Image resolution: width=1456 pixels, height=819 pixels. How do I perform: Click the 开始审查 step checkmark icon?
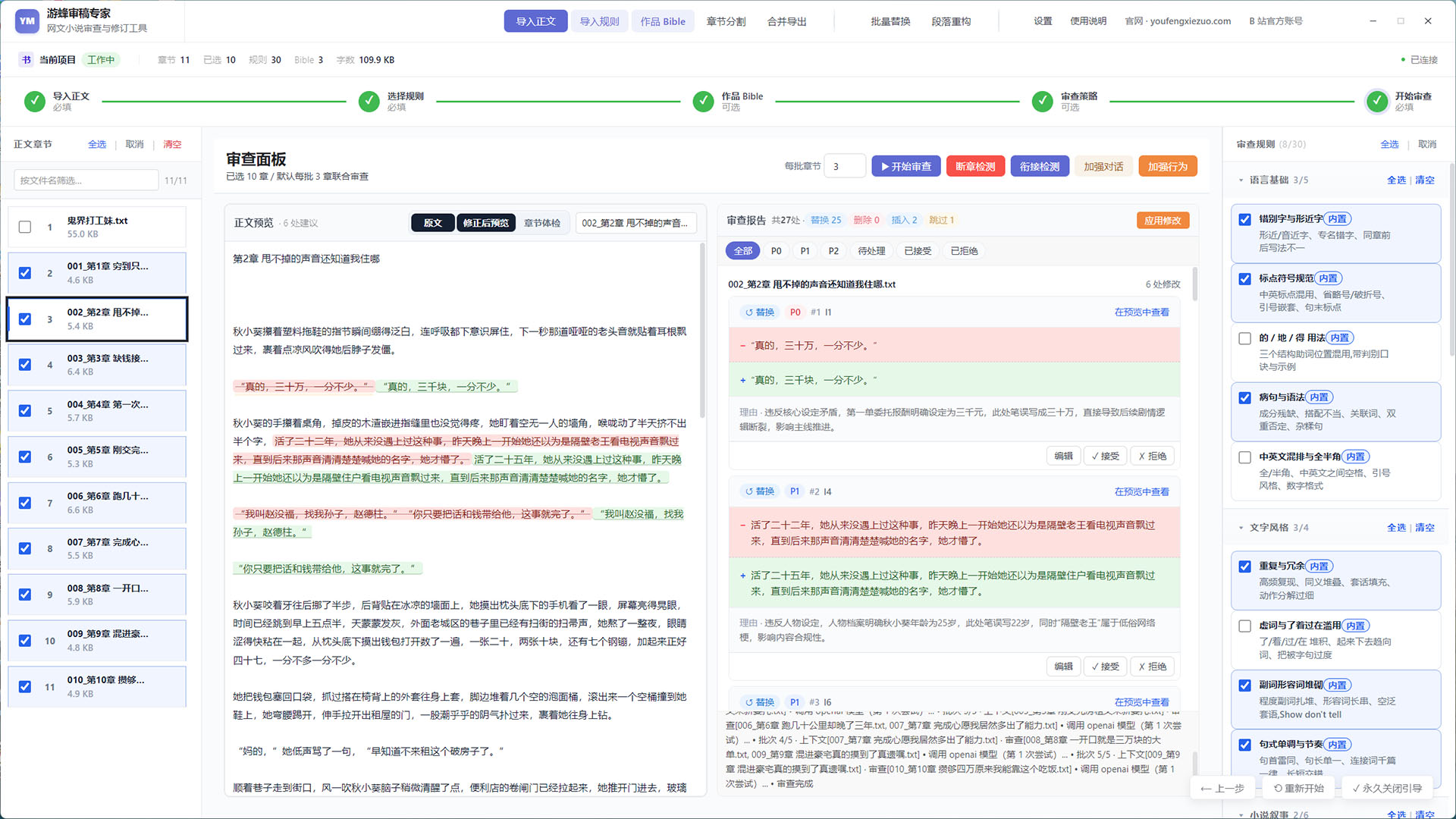(1377, 101)
